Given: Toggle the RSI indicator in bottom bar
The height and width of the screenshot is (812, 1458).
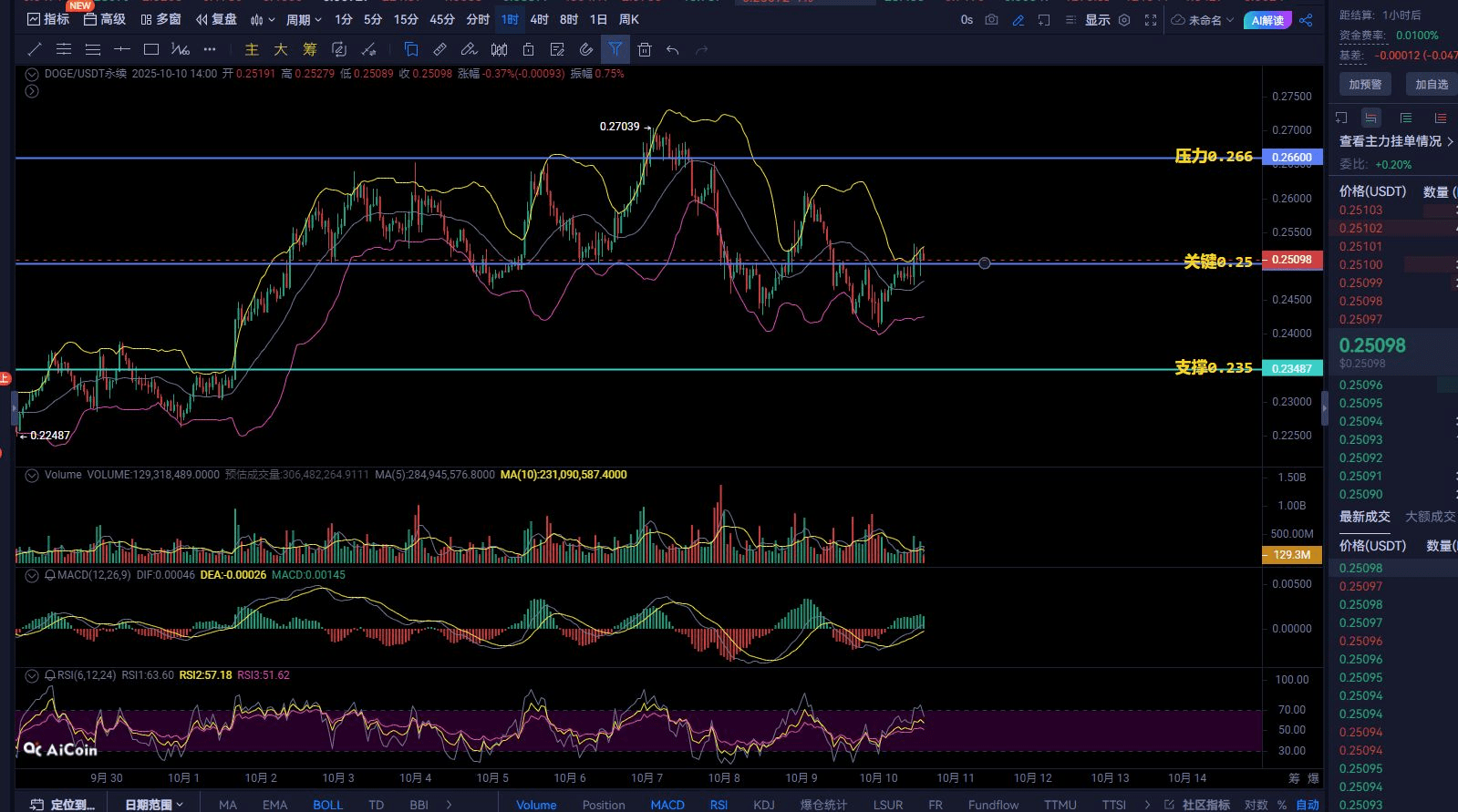Looking at the screenshot, I should 719,804.
